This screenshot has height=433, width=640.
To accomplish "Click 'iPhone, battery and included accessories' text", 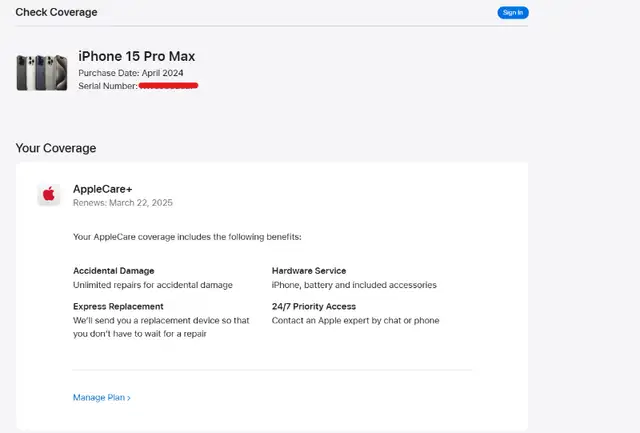I will [354, 285].
